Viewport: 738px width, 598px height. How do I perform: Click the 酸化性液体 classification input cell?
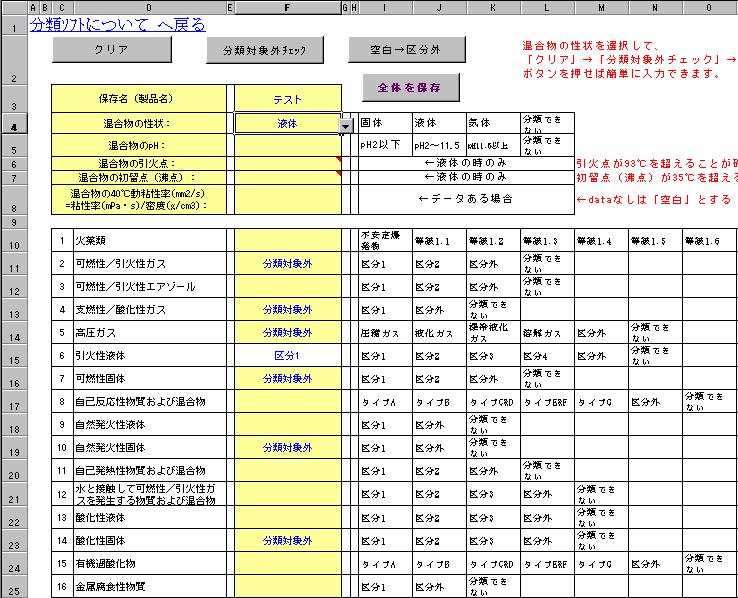point(288,518)
